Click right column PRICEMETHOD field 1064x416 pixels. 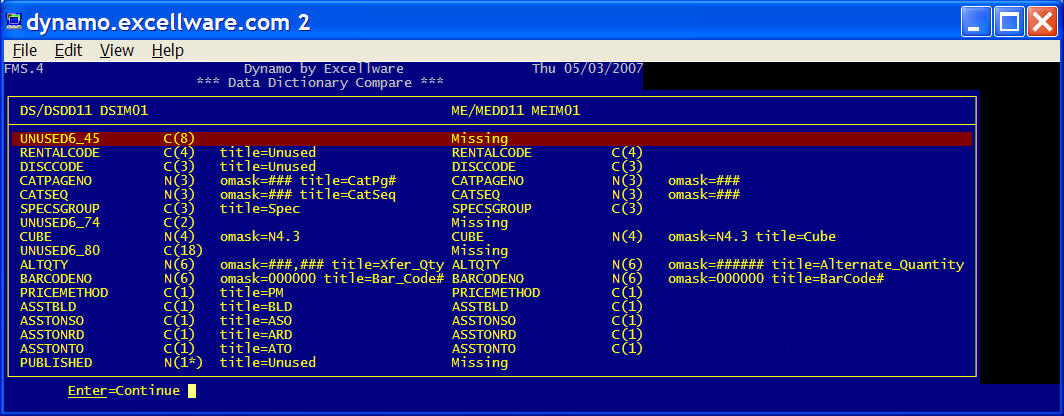coord(496,292)
